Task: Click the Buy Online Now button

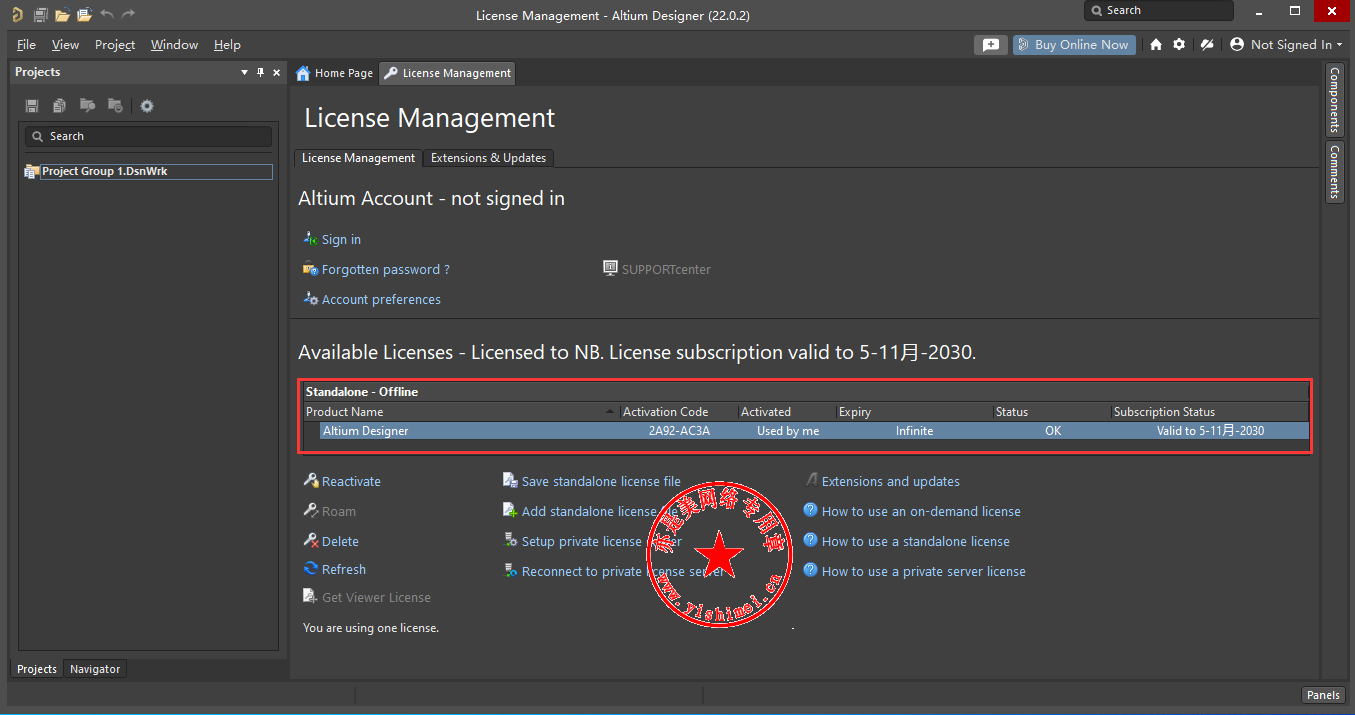Action: point(1074,45)
